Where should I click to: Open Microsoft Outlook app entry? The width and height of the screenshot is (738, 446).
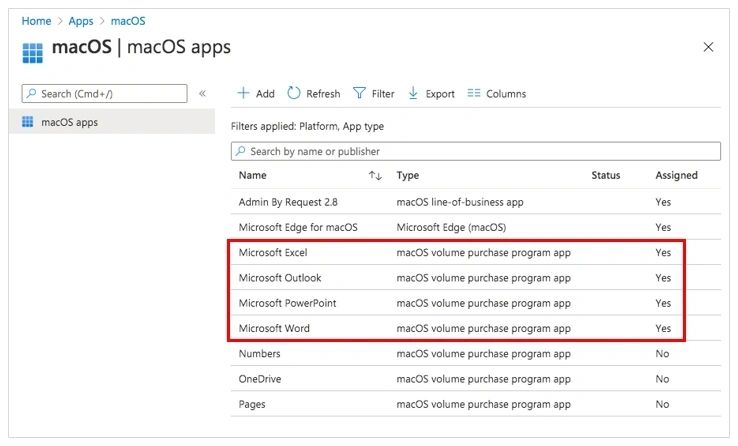tap(280, 278)
